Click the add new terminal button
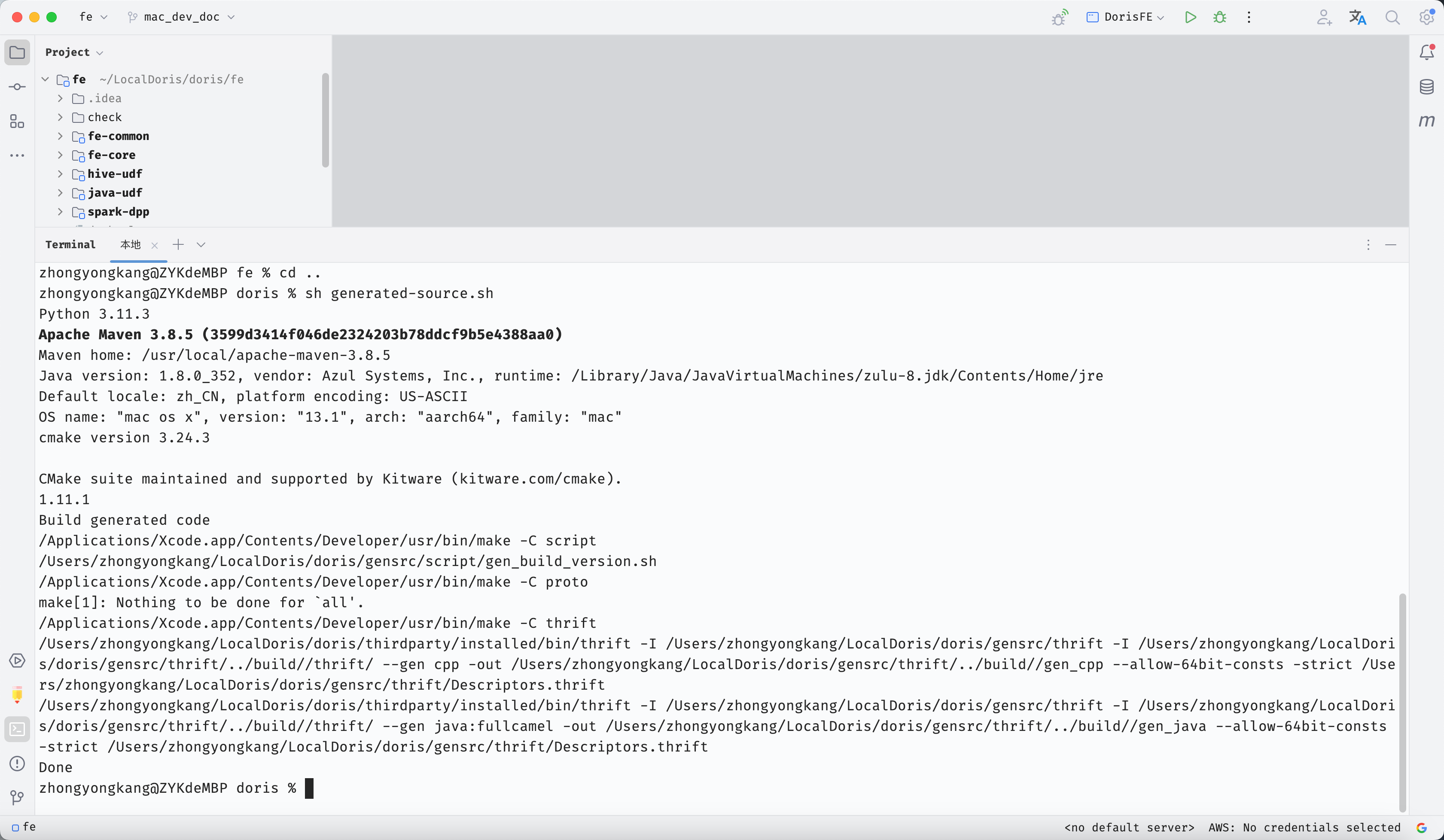Viewport: 1444px width, 840px height. click(178, 244)
